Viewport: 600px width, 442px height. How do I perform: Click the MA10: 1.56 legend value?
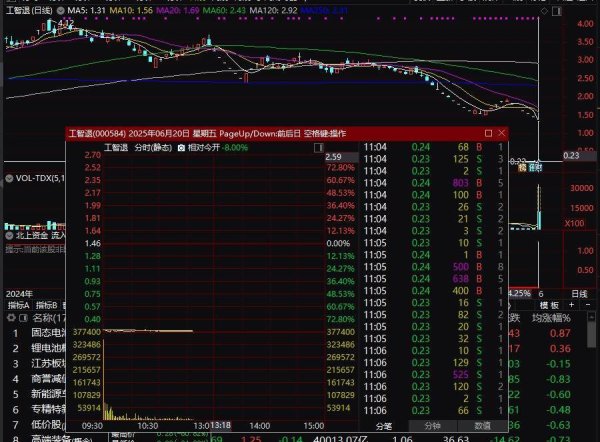click(x=131, y=10)
